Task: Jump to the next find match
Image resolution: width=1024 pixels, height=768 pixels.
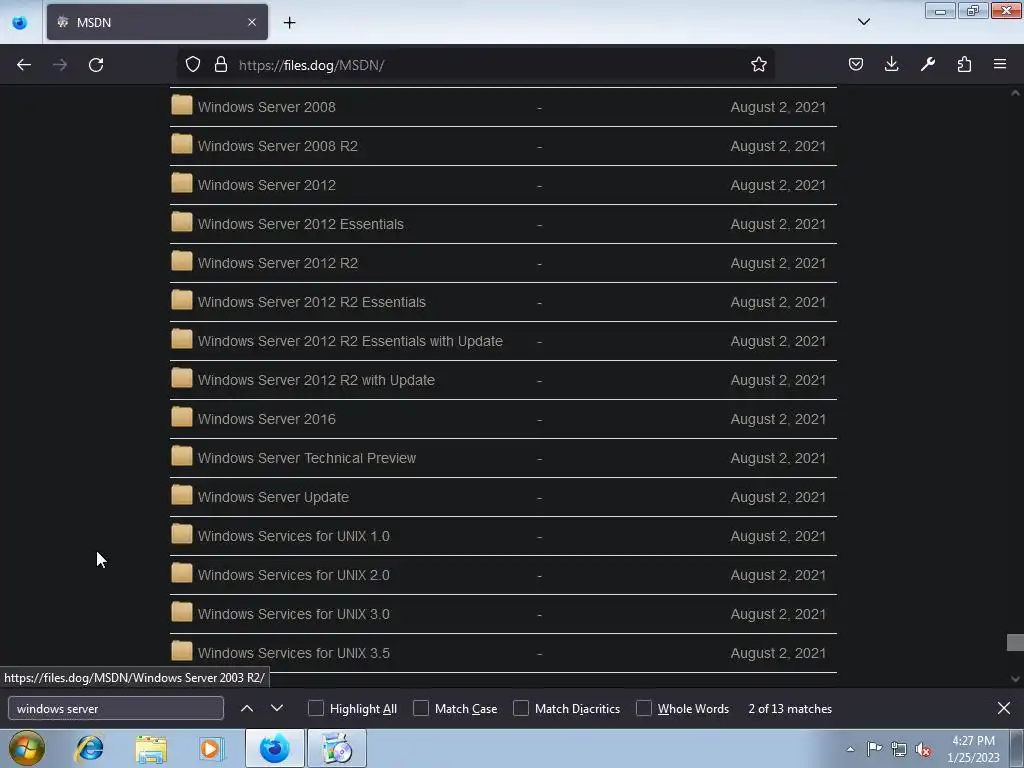Action: pos(277,709)
